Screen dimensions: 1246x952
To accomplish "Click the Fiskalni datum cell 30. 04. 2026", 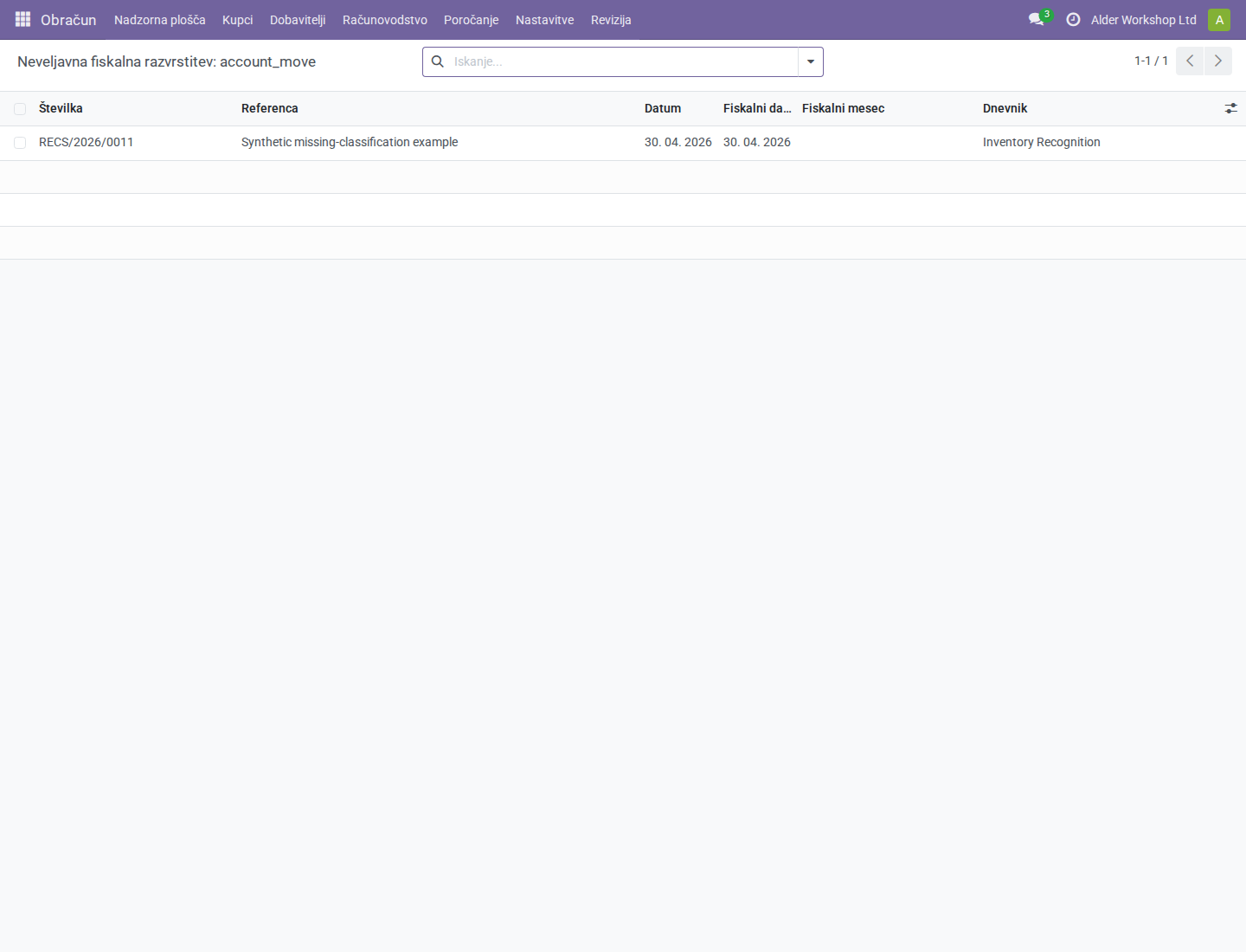I will point(757,142).
